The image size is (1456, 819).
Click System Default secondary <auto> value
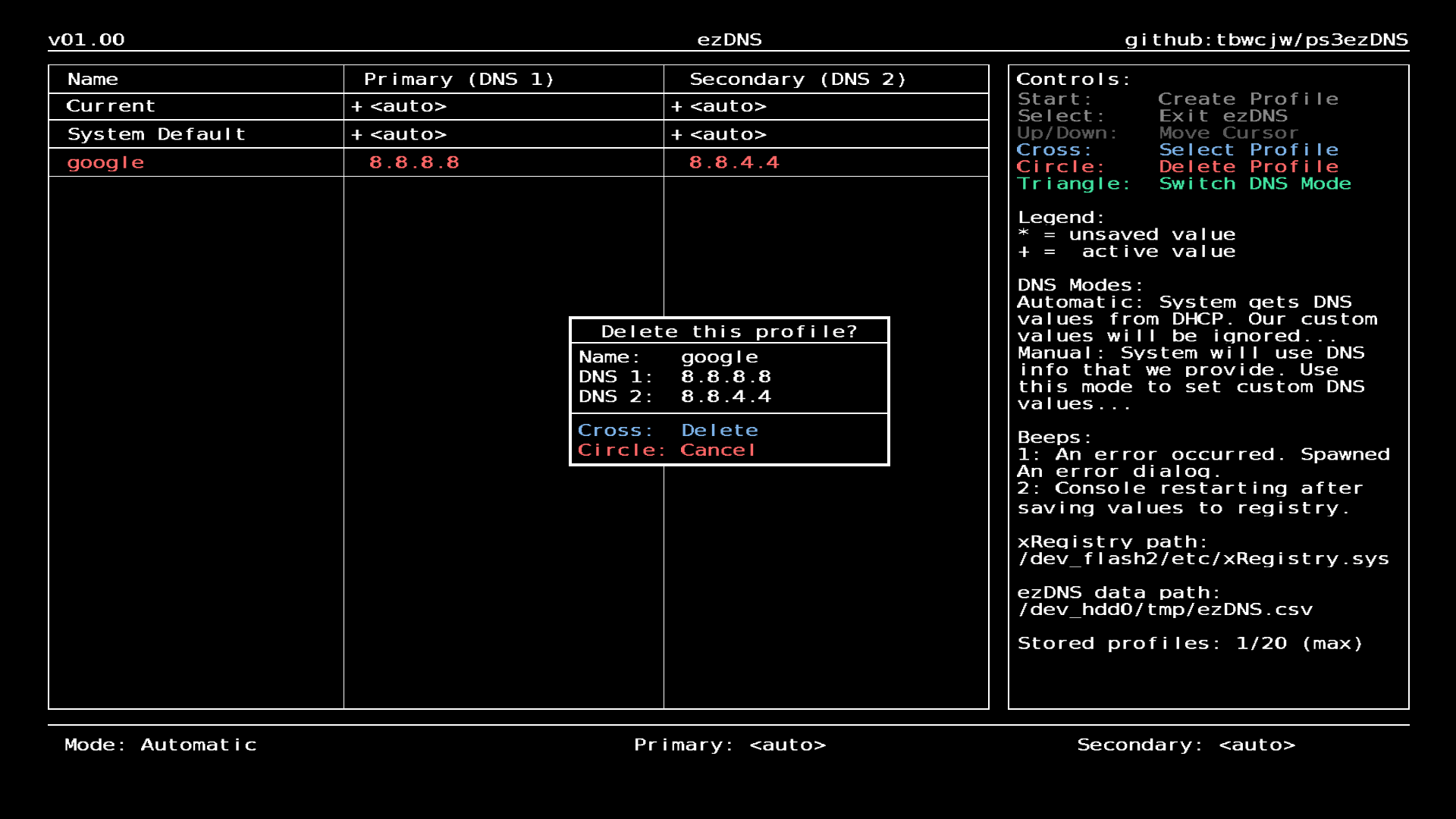pyautogui.click(x=719, y=134)
